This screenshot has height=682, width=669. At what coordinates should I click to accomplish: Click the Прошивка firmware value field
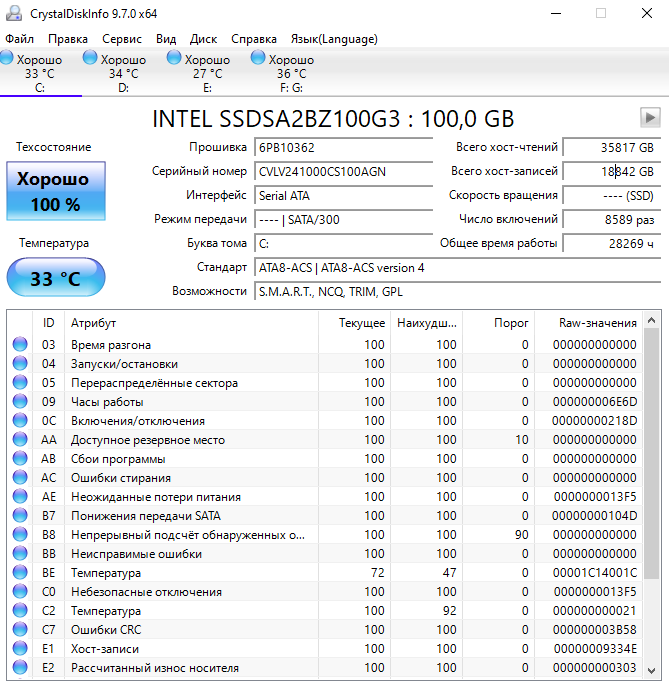[x=345, y=147]
